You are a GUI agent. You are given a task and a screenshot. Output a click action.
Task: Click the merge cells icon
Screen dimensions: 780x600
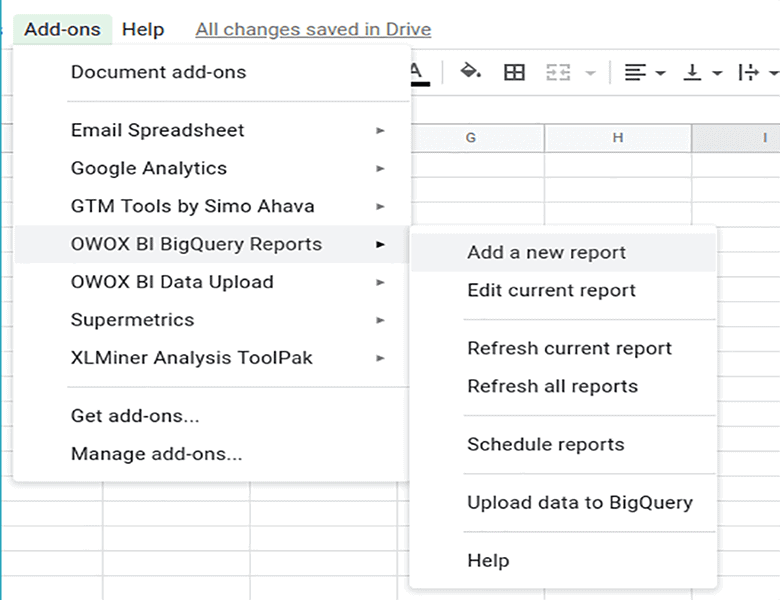[x=558, y=72]
